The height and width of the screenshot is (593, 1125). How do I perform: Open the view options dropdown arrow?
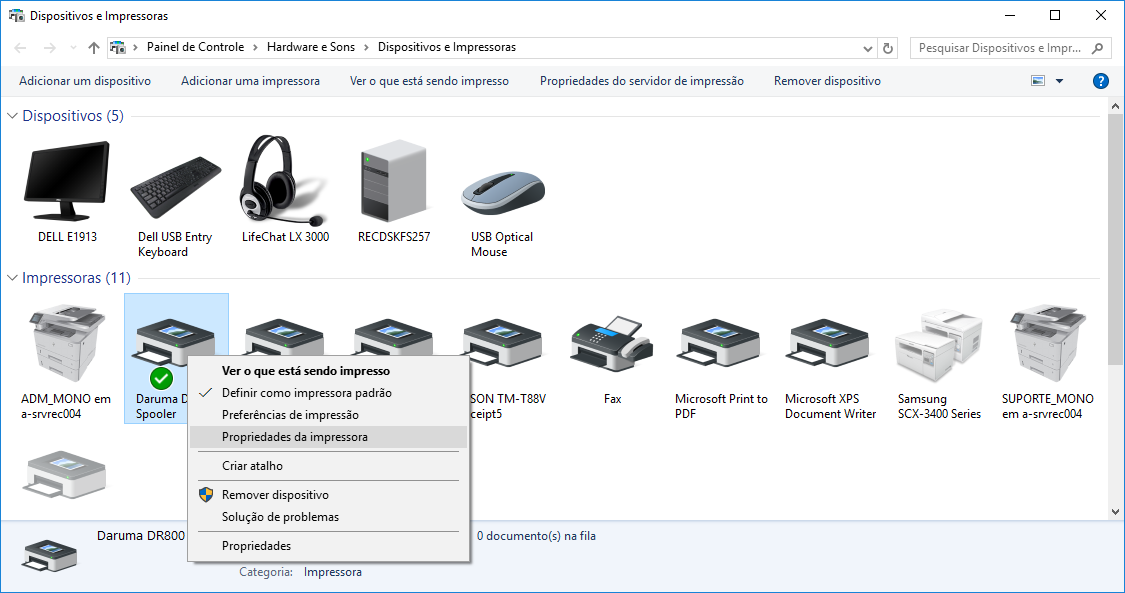click(x=1059, y=81)
